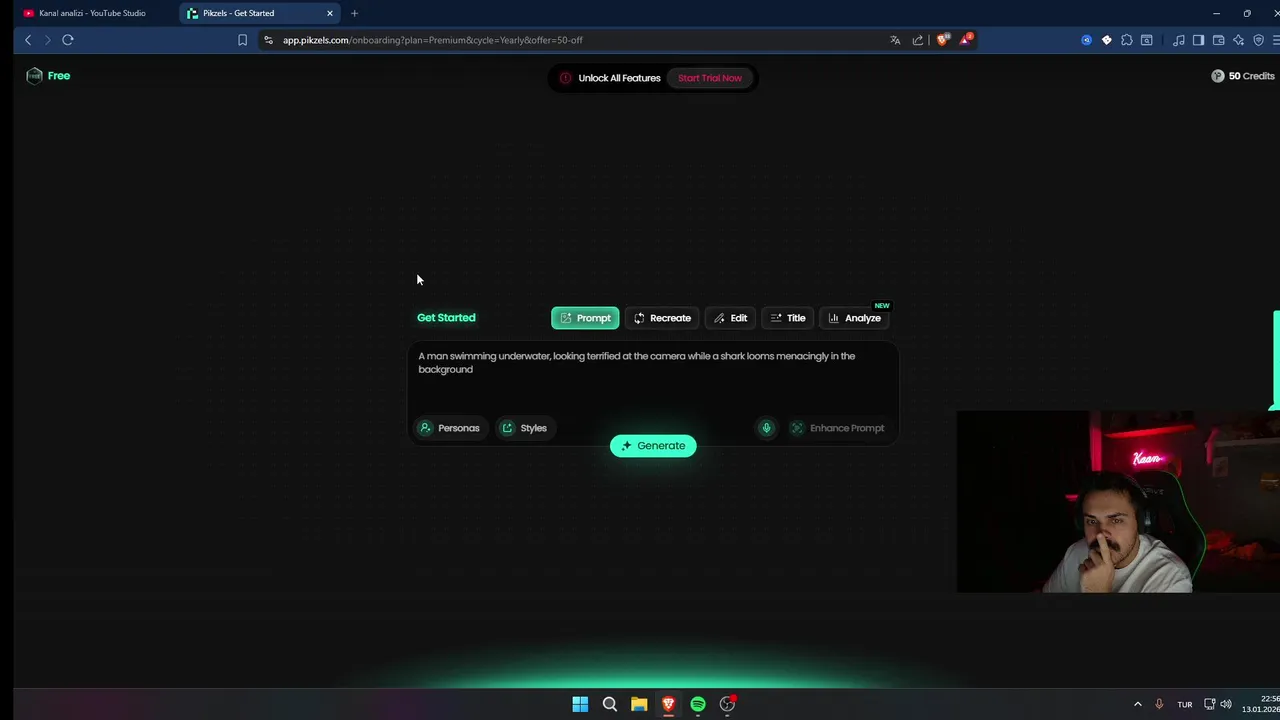Switch to the YouTube Studio Kanal analizi tab
Image resolution: width=1280 pixels, height=720 pixels.
click(92, 13)
